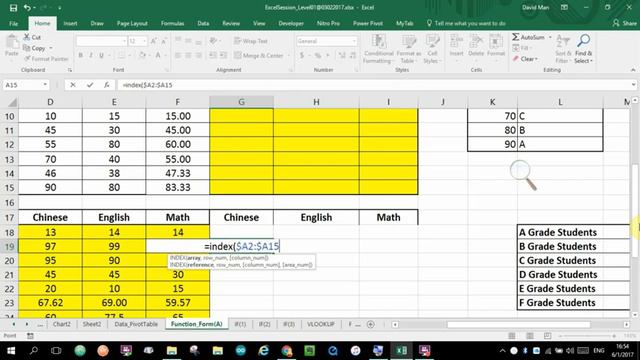This screenshot has height=360, width=640.
Task: Click the Excel icon in the taskbar
Action: click(x=401, y=351)
